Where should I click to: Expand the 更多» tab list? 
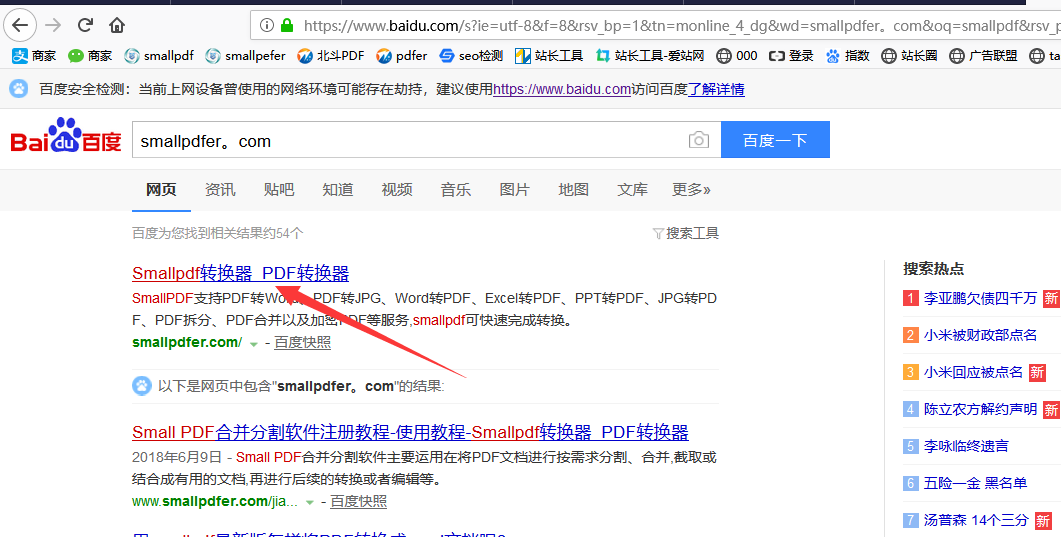coord(691,189)
